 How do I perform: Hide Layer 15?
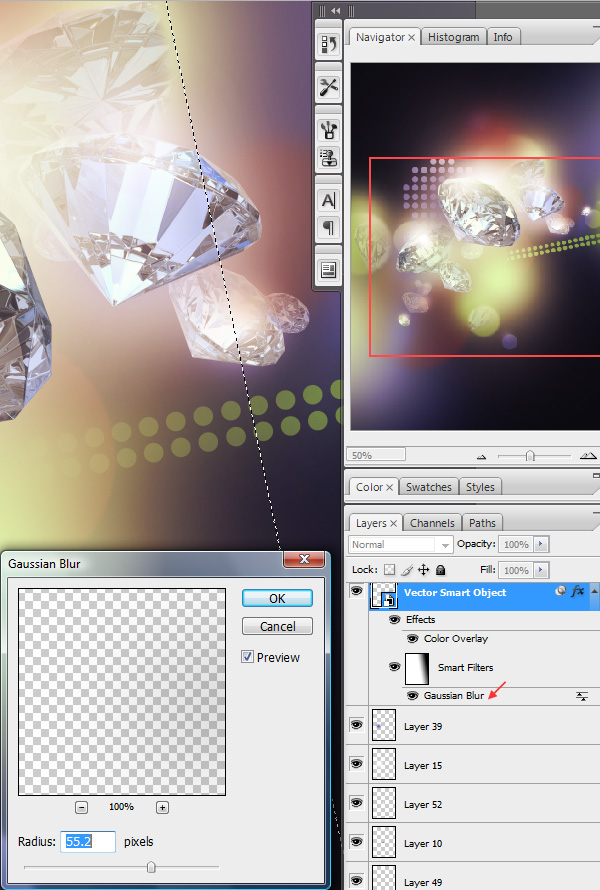pos(356,764)
